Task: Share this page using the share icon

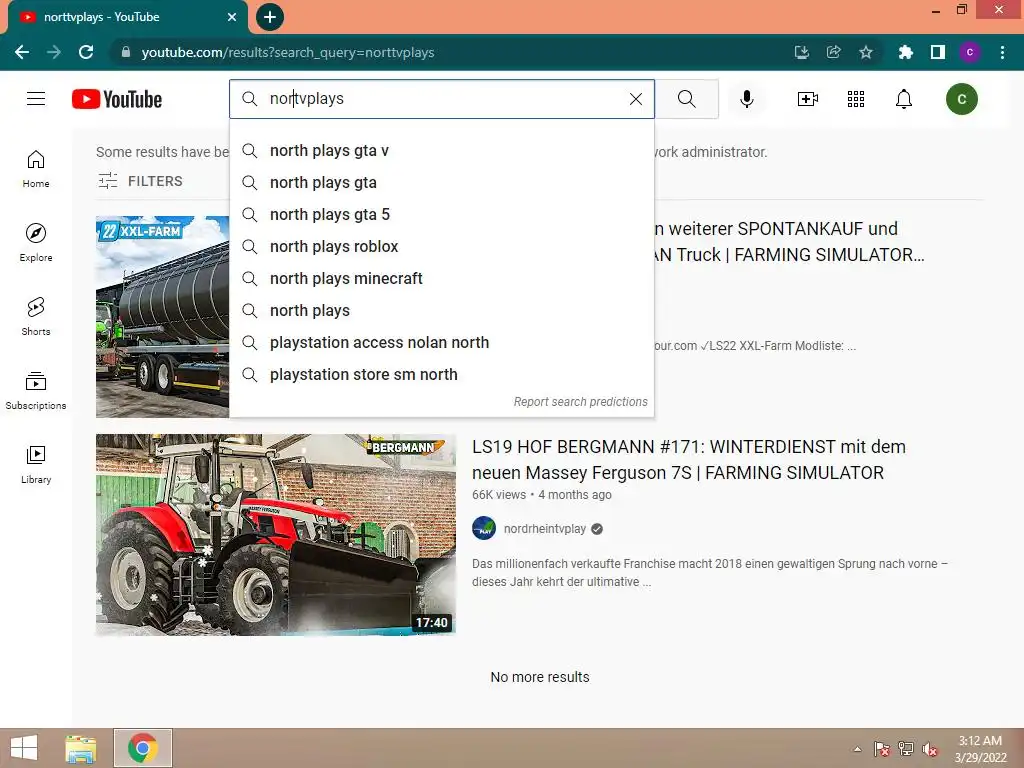Action: click(833, 52)
